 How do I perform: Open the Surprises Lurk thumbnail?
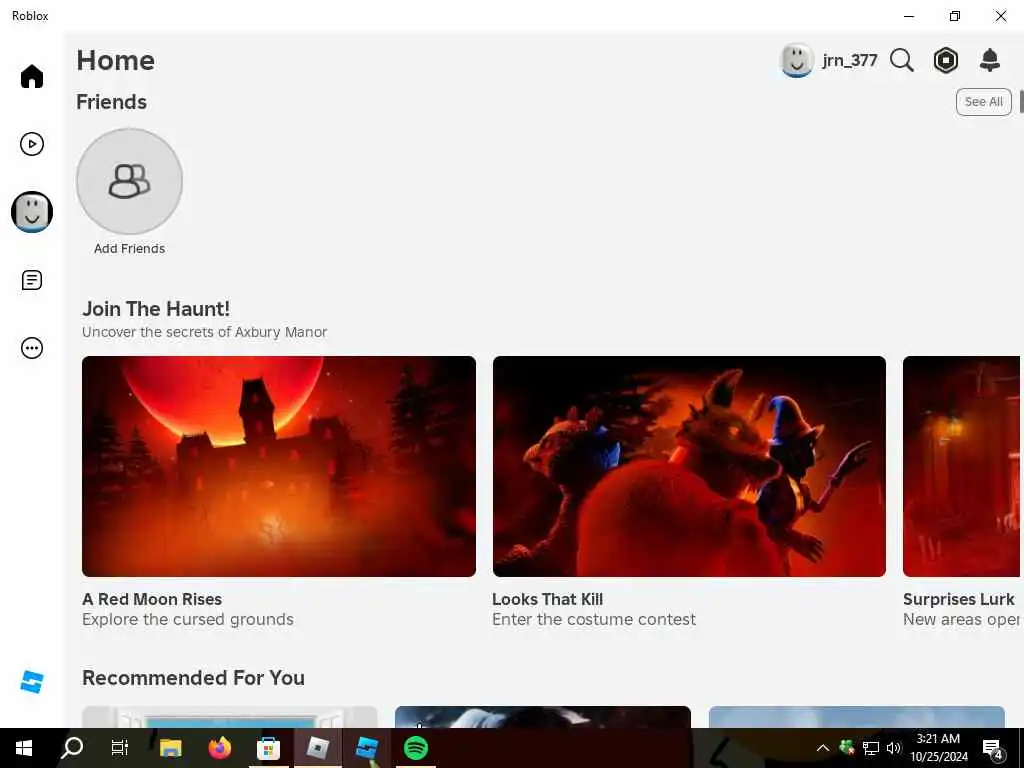[961, 466]
